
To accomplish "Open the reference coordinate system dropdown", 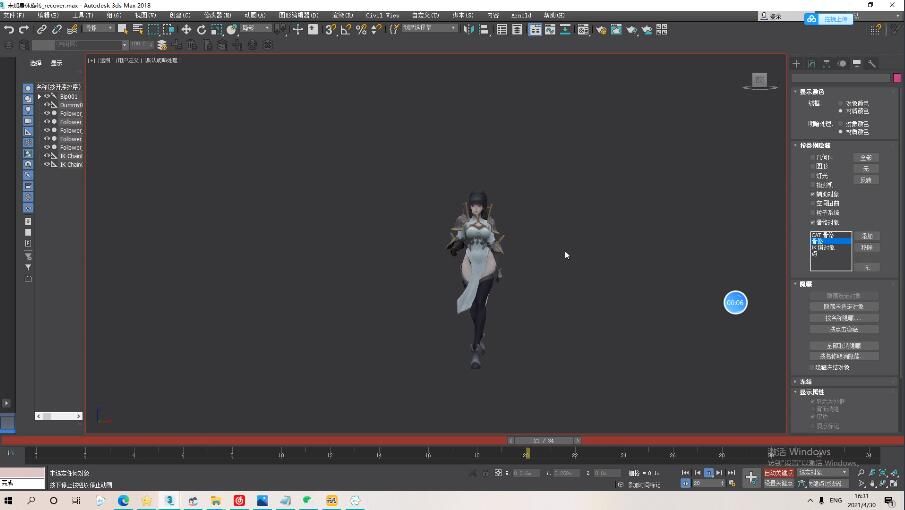I will pyautogui.click(x=256, y=28).
